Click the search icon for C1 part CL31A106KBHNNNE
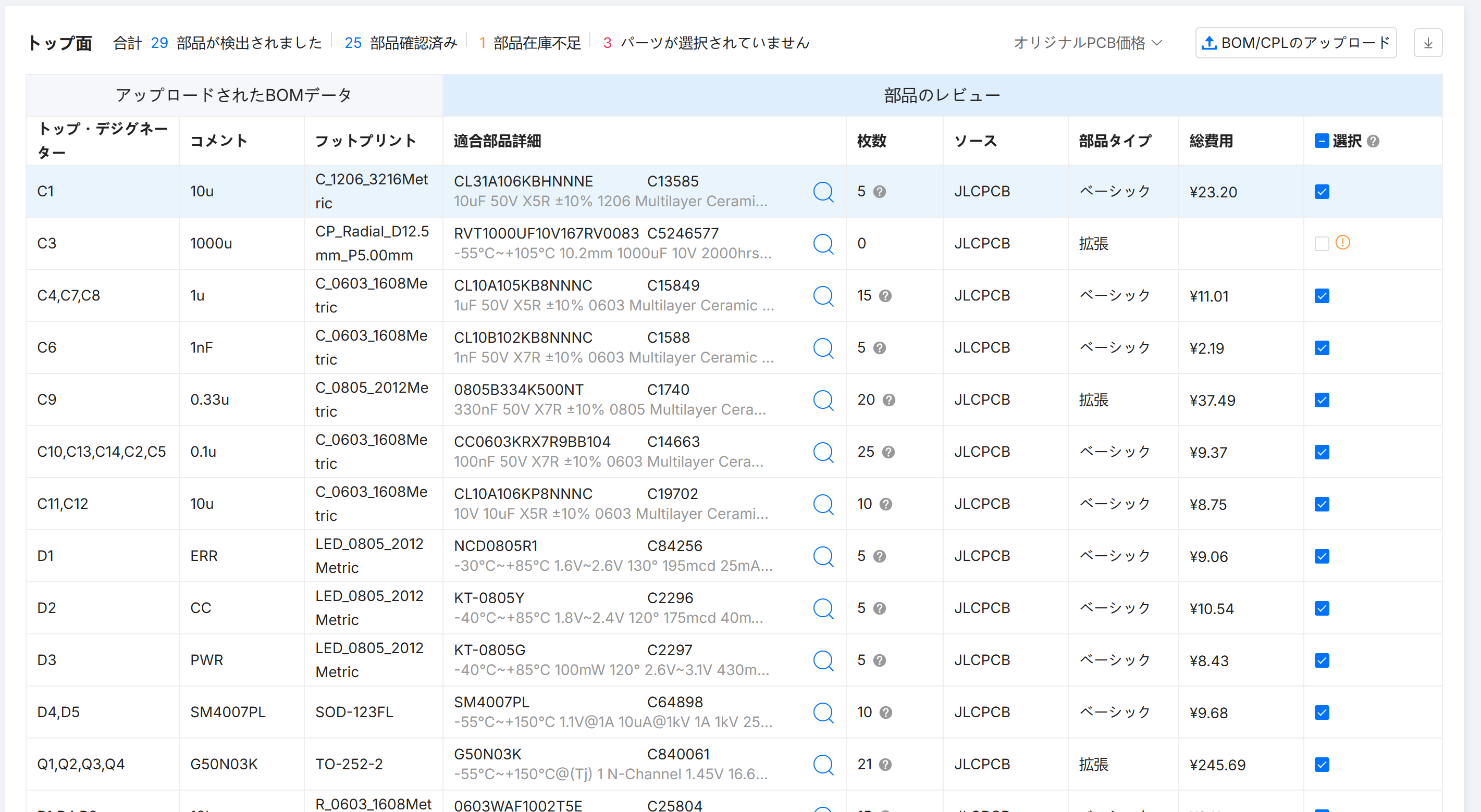 pos(823,191)
